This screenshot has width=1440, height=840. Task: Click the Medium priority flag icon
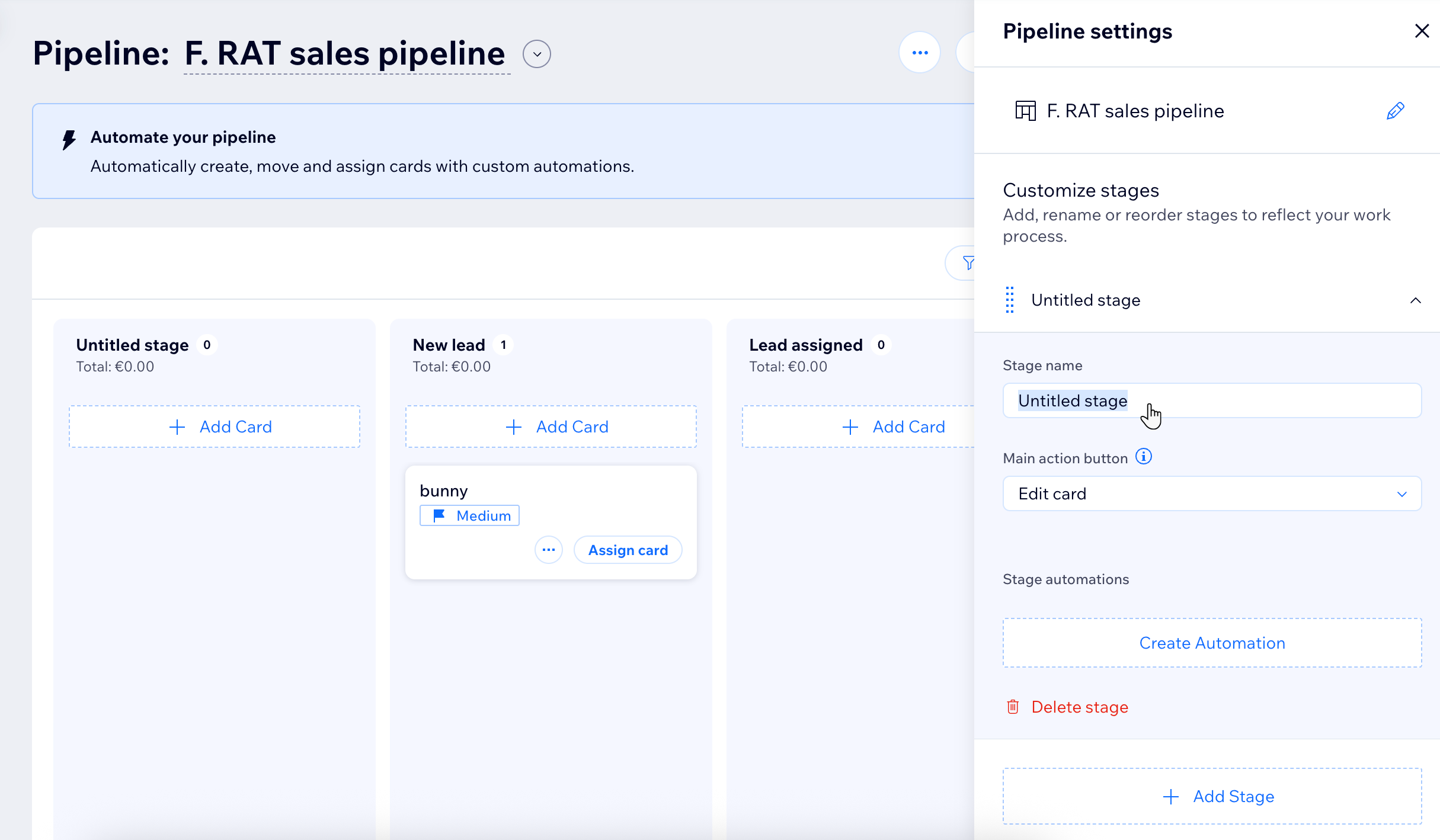[x=438, y=515]
